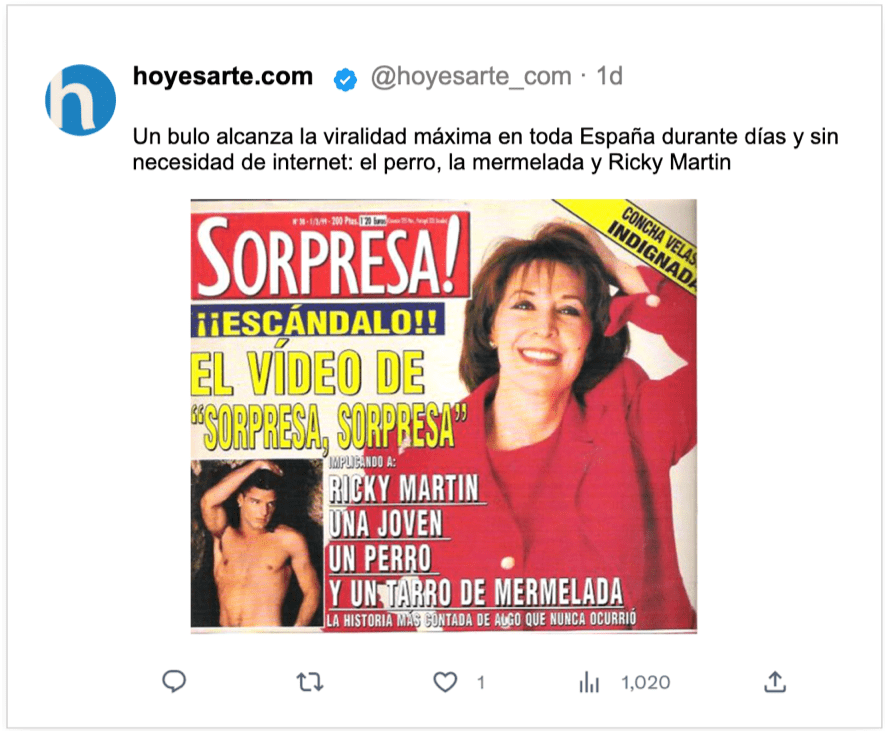This screenshot has width=885, height=731.
Task: Retweet this post using the repost icon
Action: click(x=310, y=682)
